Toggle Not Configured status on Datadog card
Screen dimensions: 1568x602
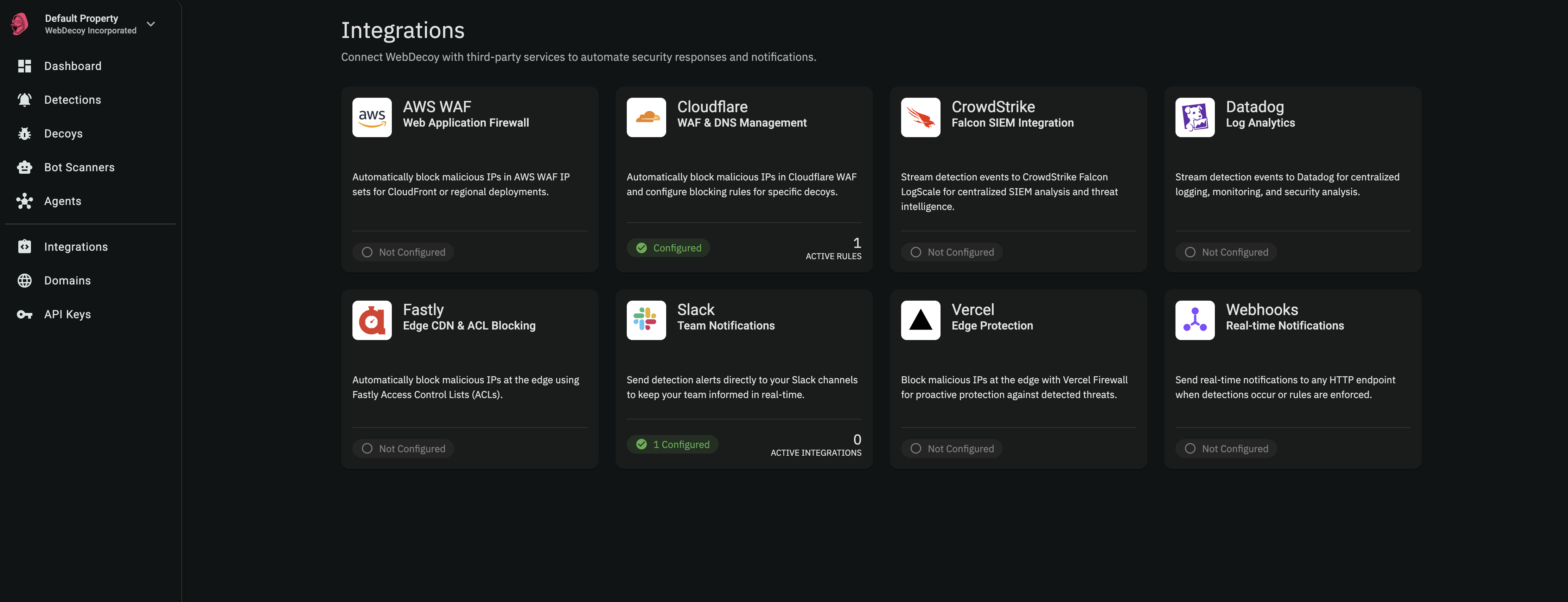(x=1225, y=251)
